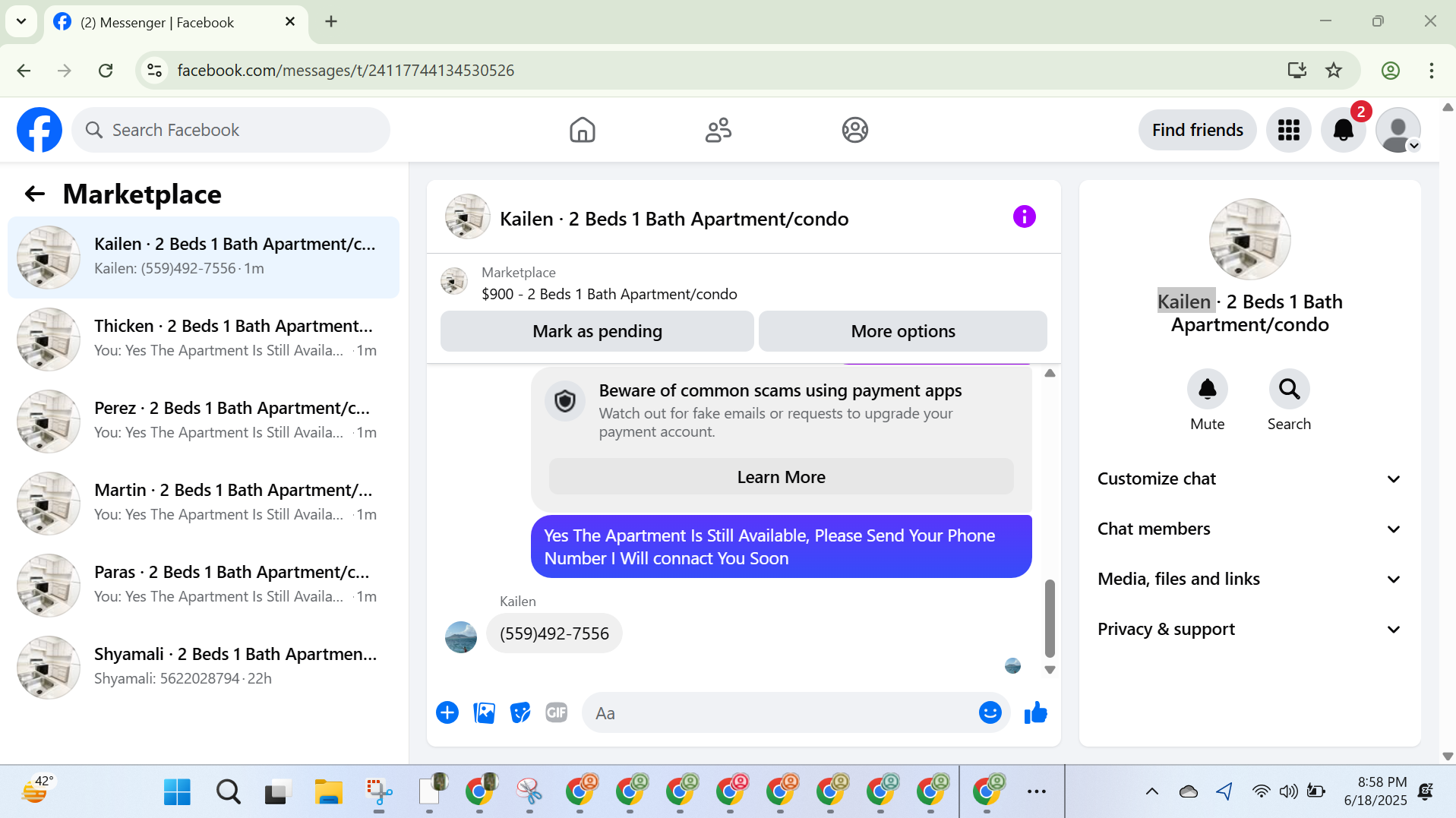Show hidden system tray icons
1456x818 pixels.
pyautogui.click(x=1152, y=792)
